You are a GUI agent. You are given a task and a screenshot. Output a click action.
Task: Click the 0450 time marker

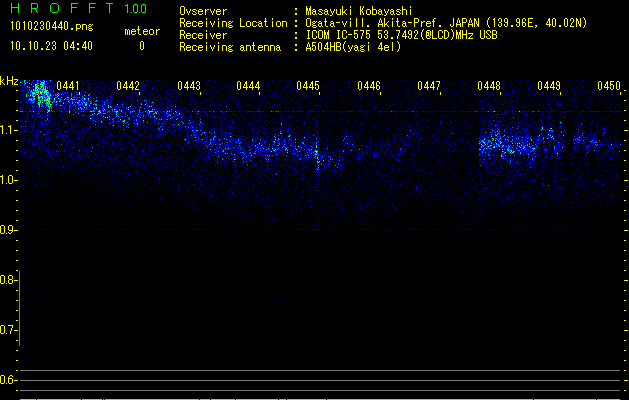(x=609, y=85)
